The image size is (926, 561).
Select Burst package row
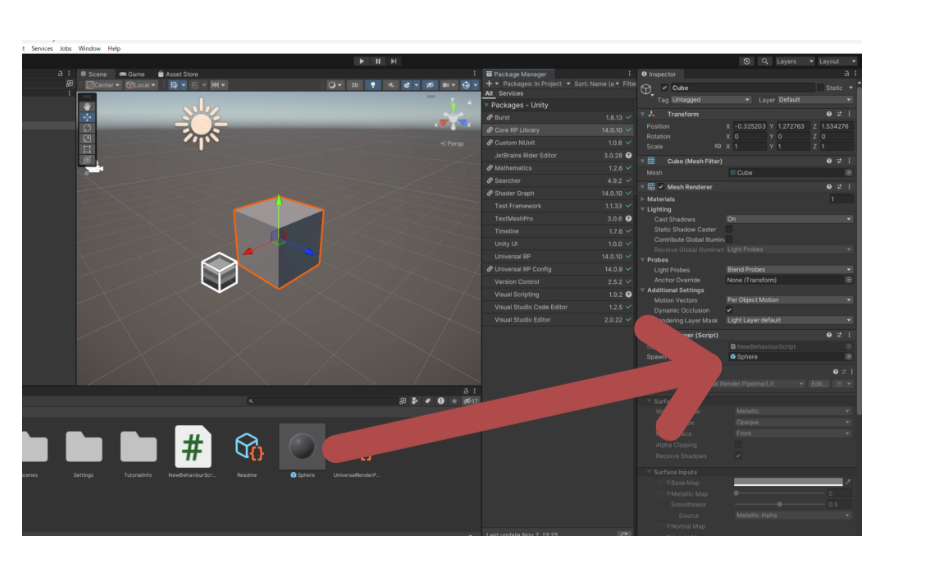click(559, 118)
